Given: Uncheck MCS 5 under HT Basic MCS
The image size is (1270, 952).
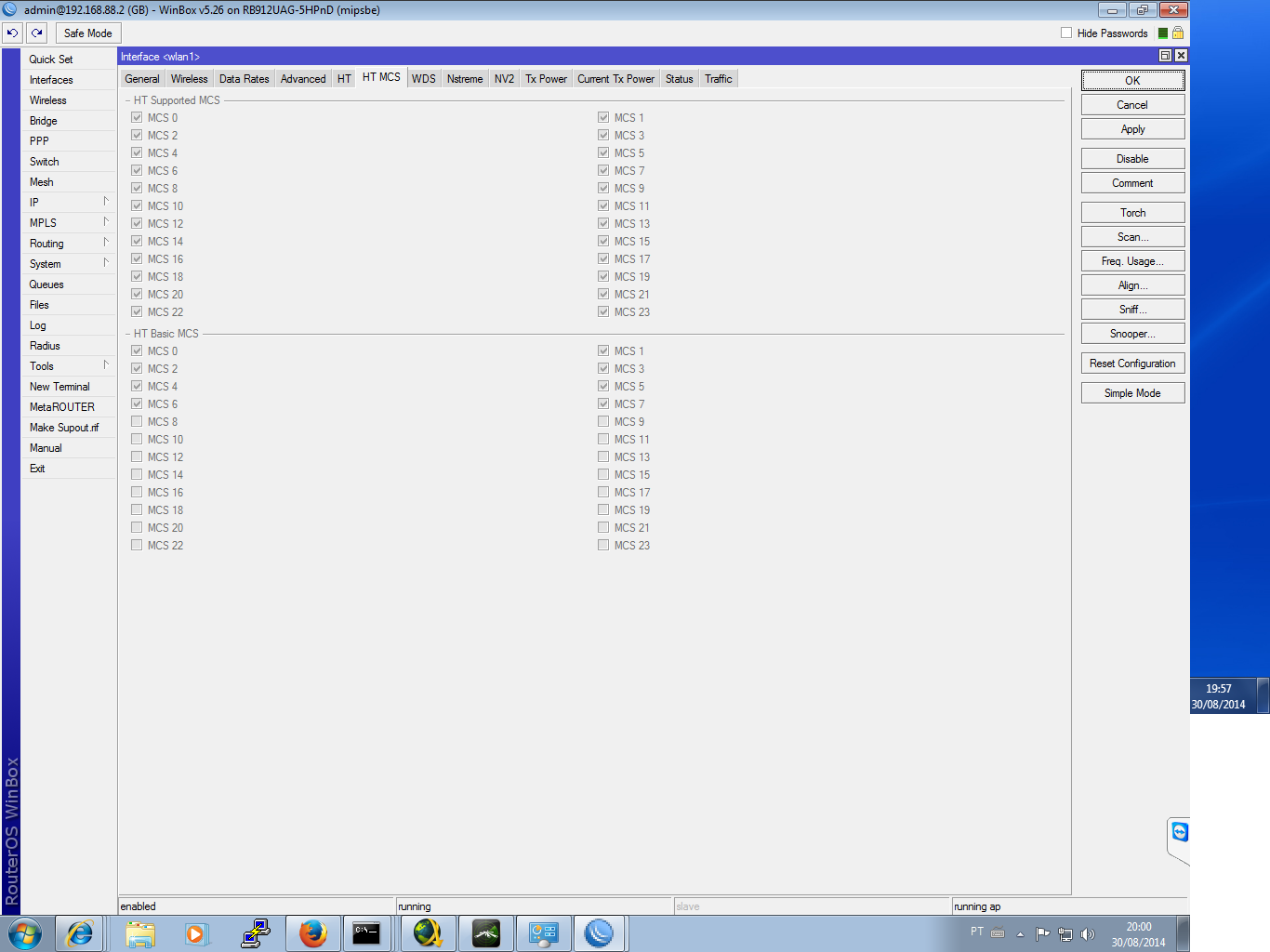Looking at the screenshot, I should point(603,387).
